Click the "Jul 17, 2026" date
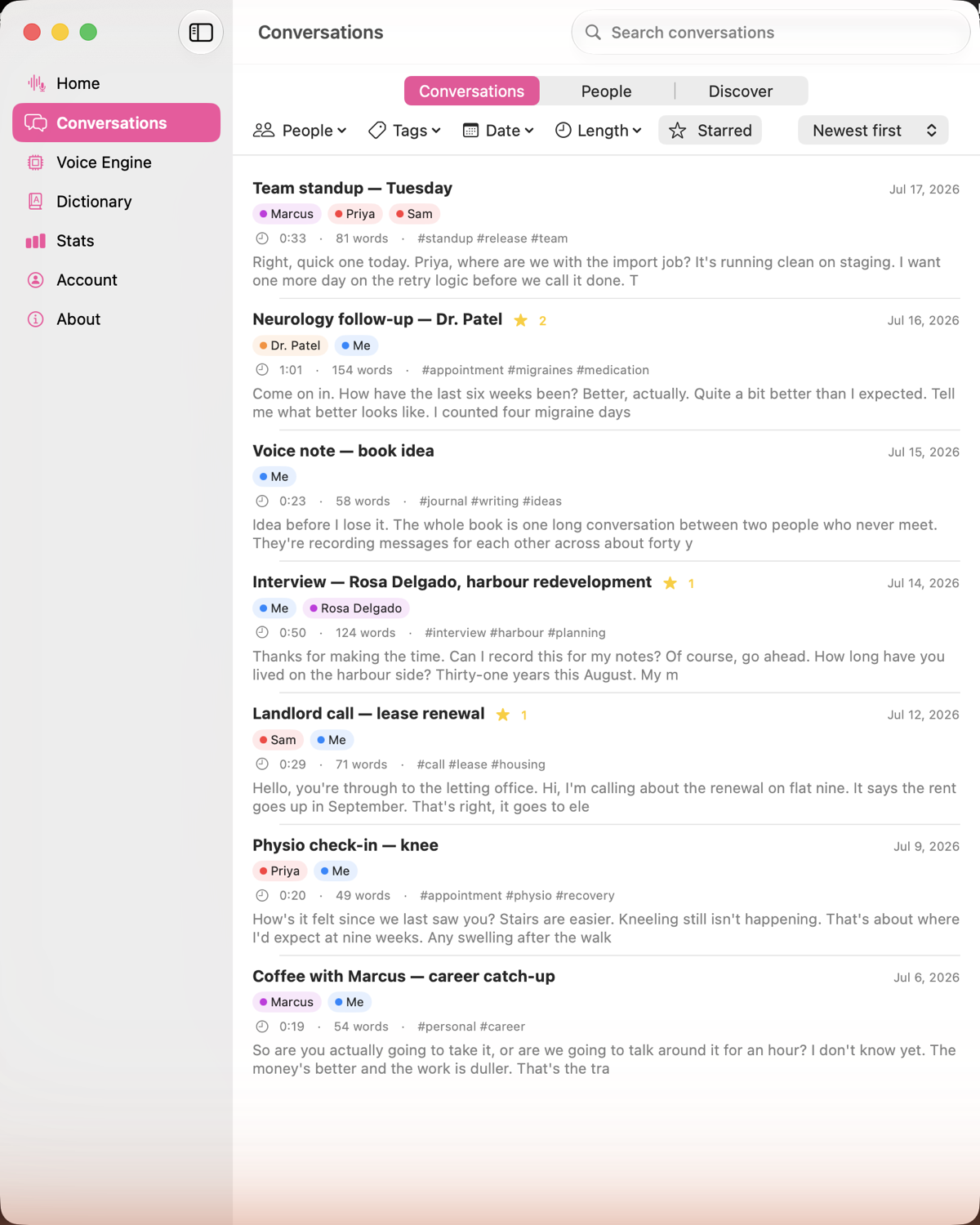 (924, 189)
